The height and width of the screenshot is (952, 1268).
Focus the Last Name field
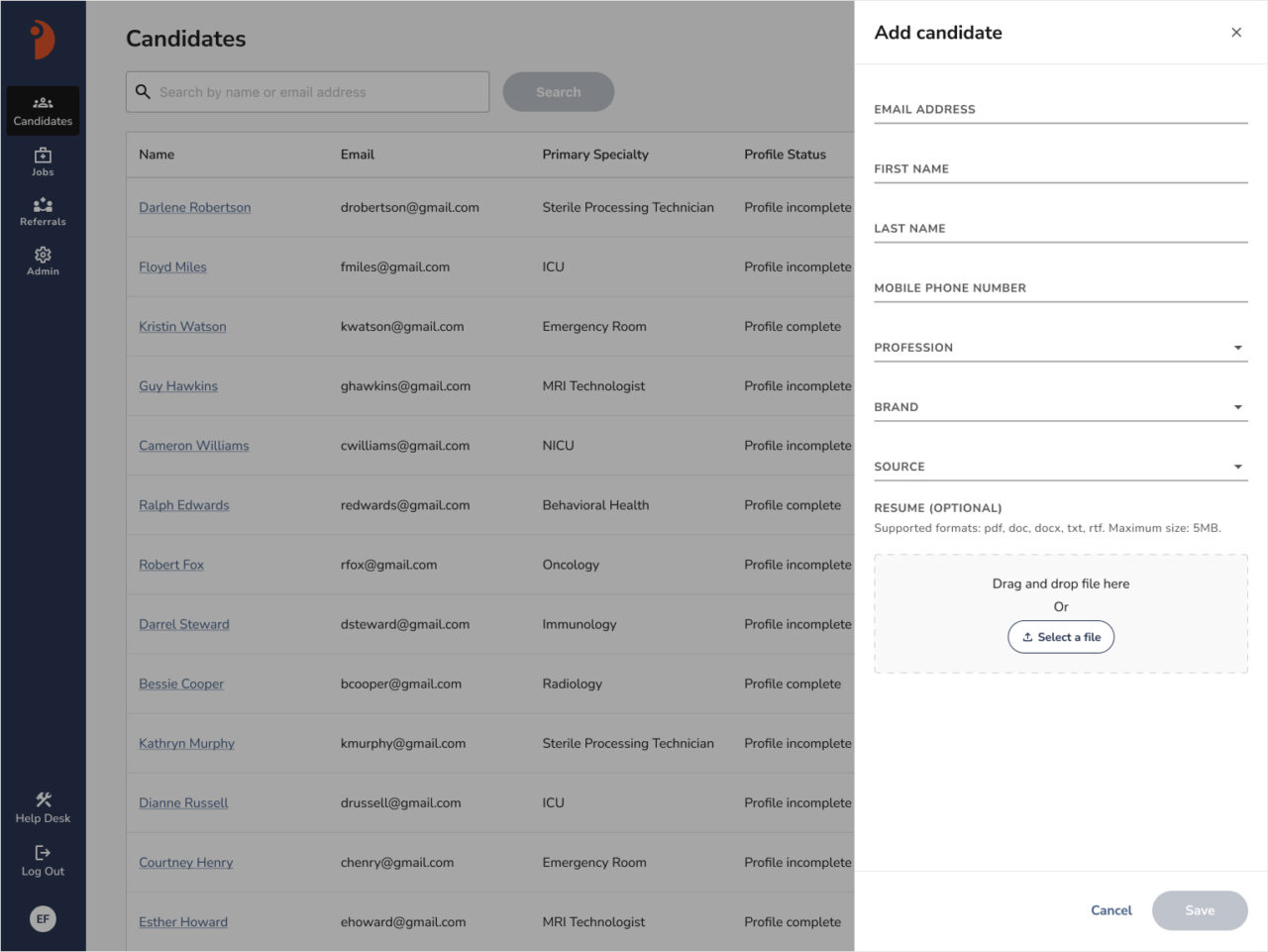point(1060,229)
